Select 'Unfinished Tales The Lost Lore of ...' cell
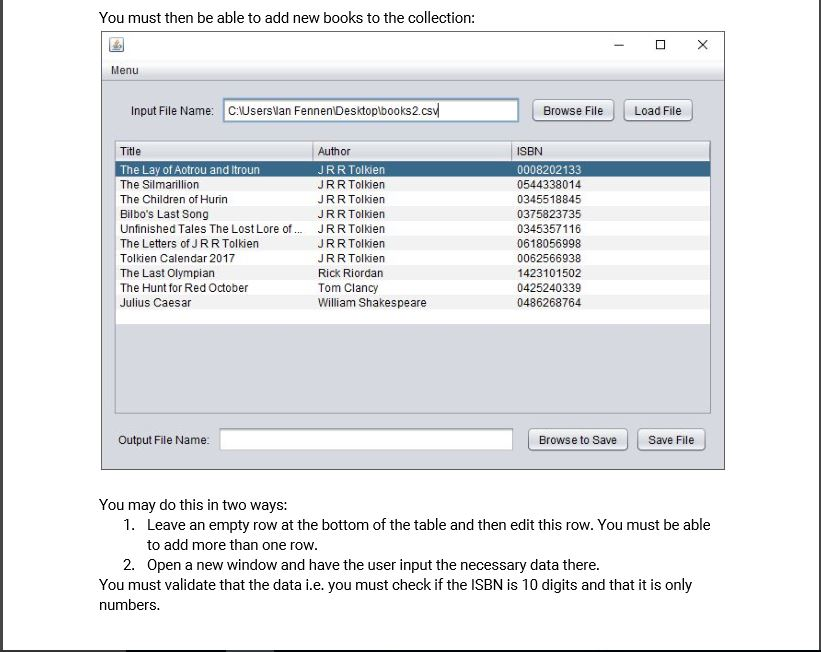Image resolution: width=821 pixels, height=652 pixels. click(214, 229)
